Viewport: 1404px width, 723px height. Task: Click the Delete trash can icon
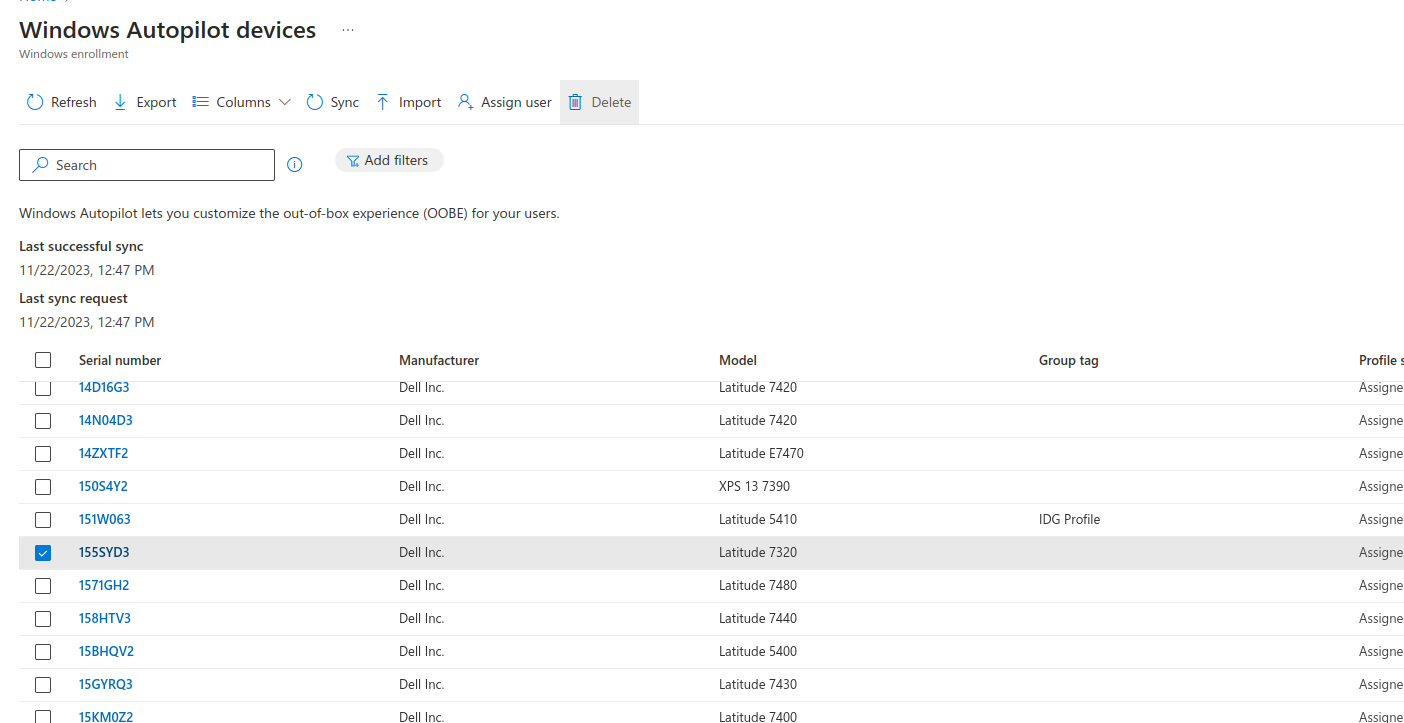[x=575, y=102]
